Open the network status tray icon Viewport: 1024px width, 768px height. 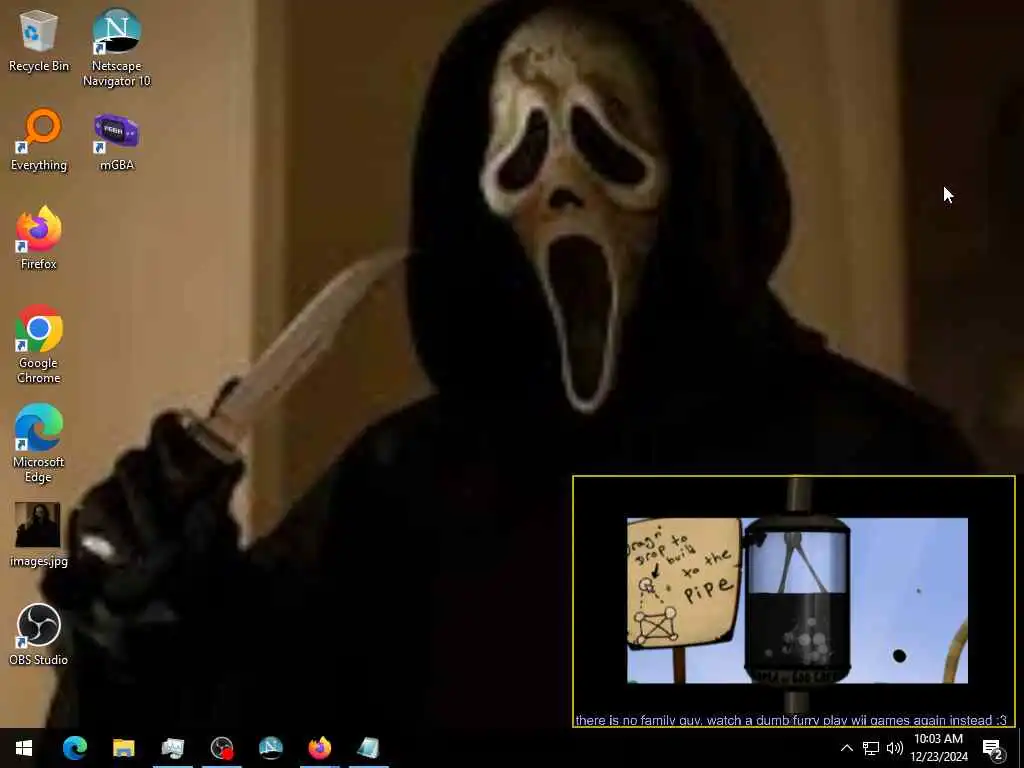pyautogui.click(x=871, y=748)
